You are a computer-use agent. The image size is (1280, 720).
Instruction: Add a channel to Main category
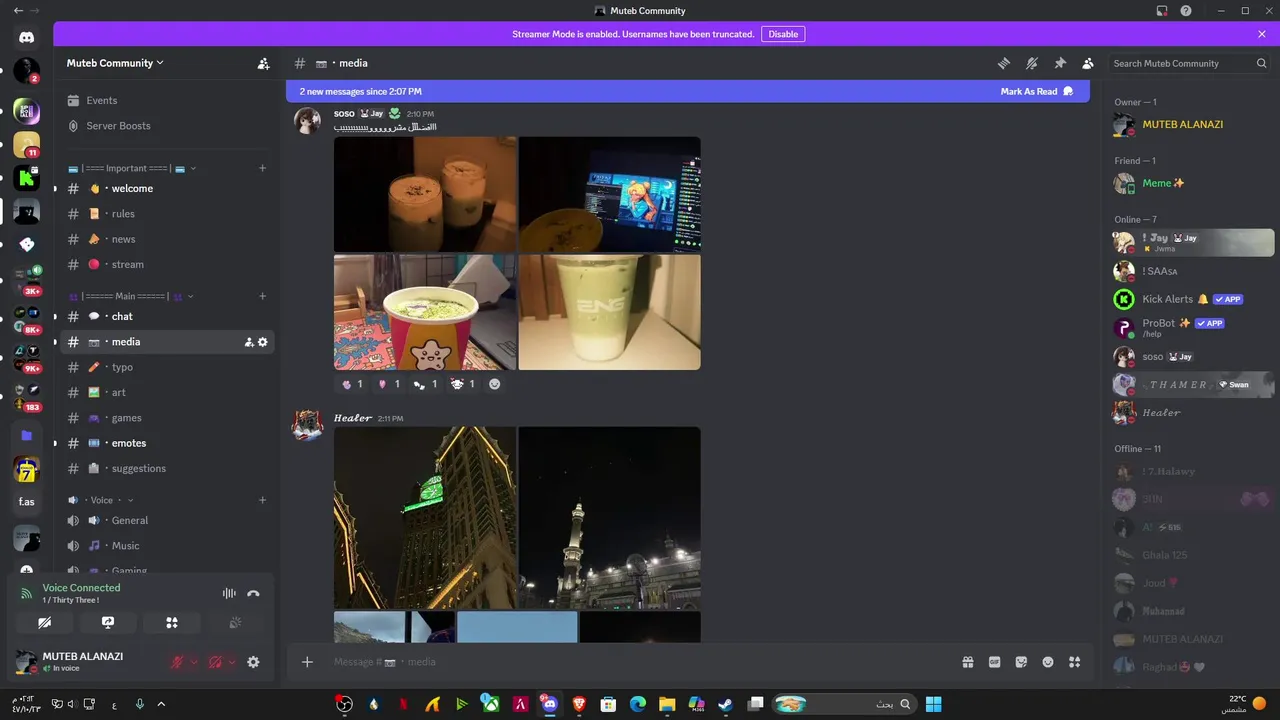point(262,296)
